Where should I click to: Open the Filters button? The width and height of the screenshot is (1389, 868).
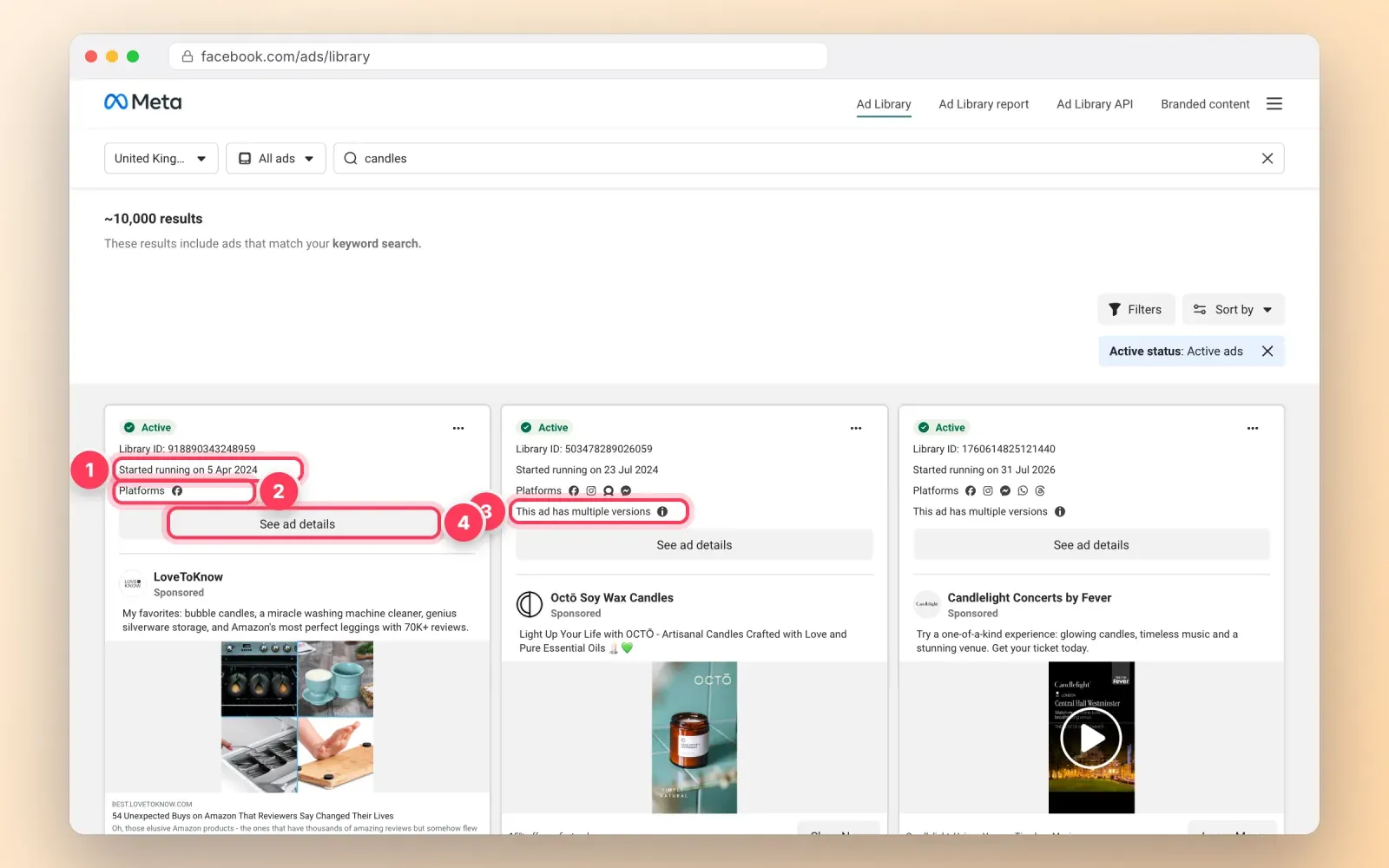pyautogui.click(x=1136, y=310)
